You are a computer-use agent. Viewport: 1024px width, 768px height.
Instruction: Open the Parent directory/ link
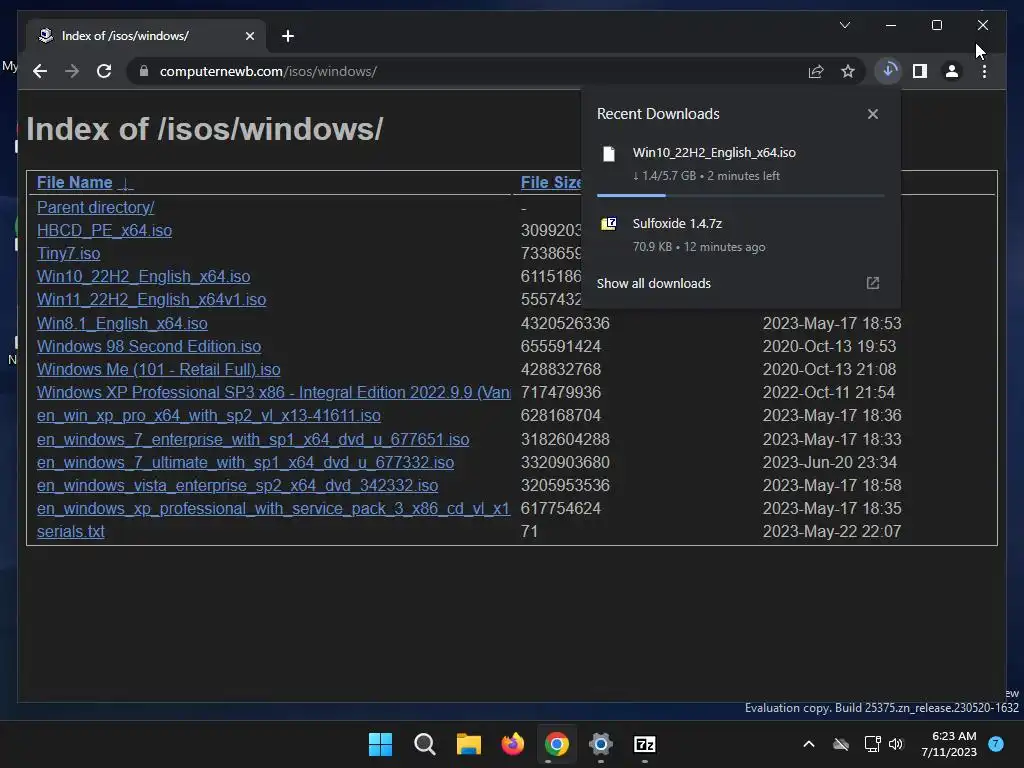click(x=95, y=207)
